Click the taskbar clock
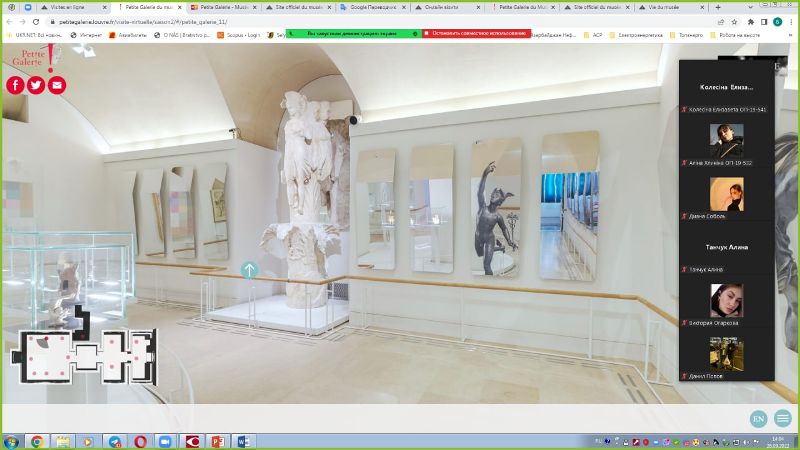Image resolution: width=800 pixels, height=450 pixels. [777, 441]
